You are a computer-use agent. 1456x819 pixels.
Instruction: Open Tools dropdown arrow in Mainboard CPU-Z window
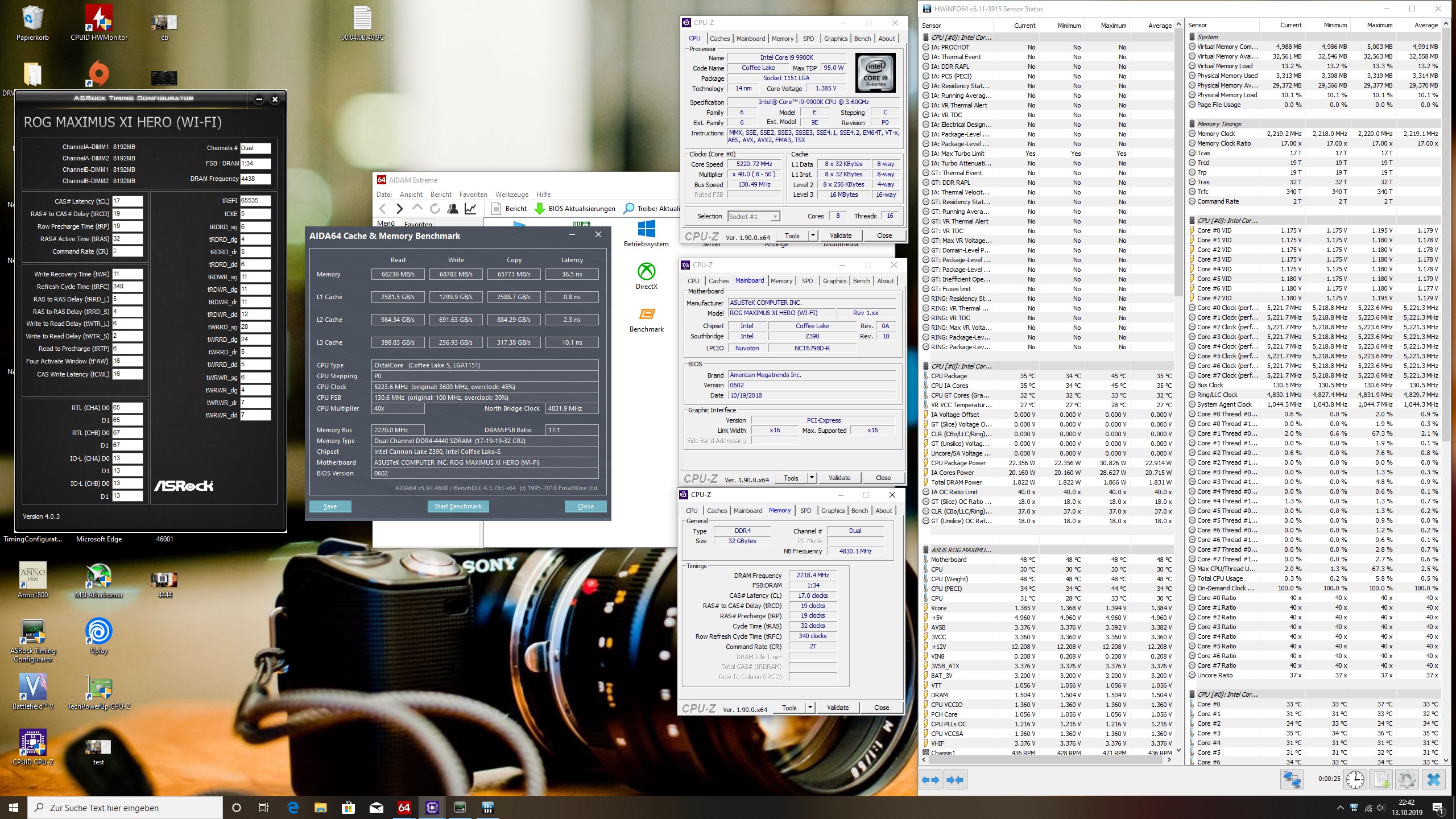coord(812,478)
